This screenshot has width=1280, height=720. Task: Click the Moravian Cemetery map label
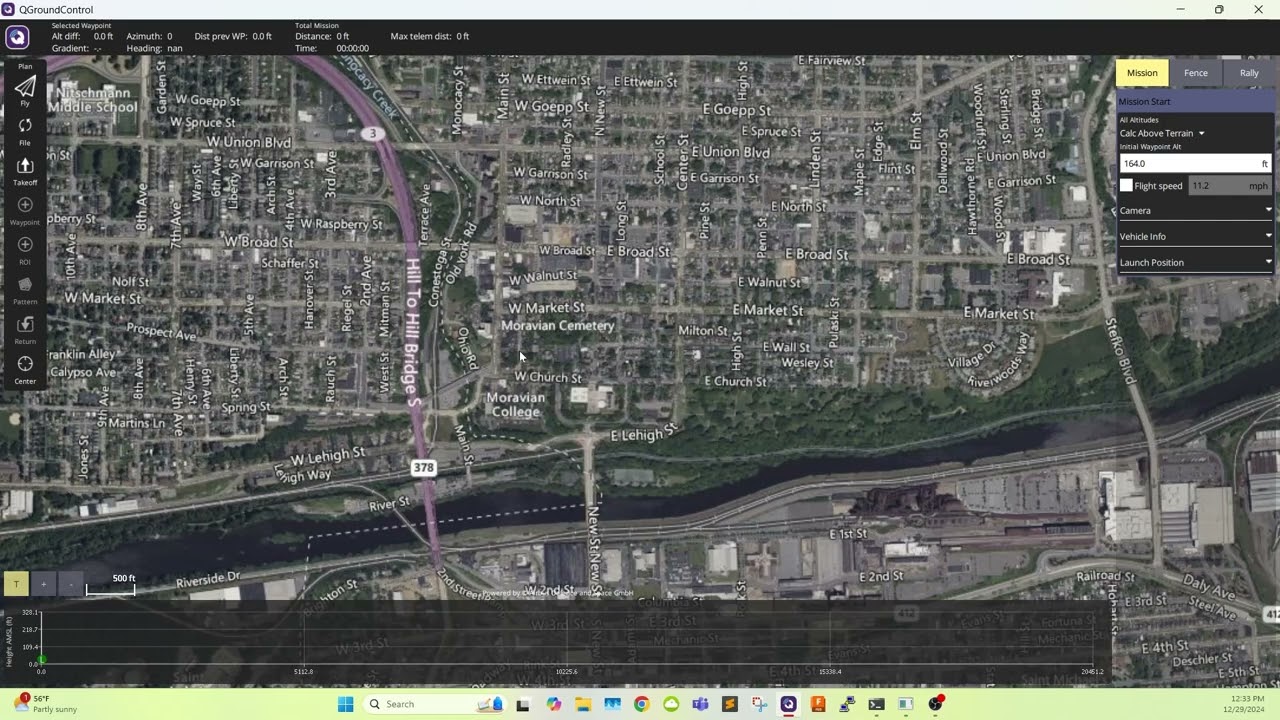coord(557,325)
